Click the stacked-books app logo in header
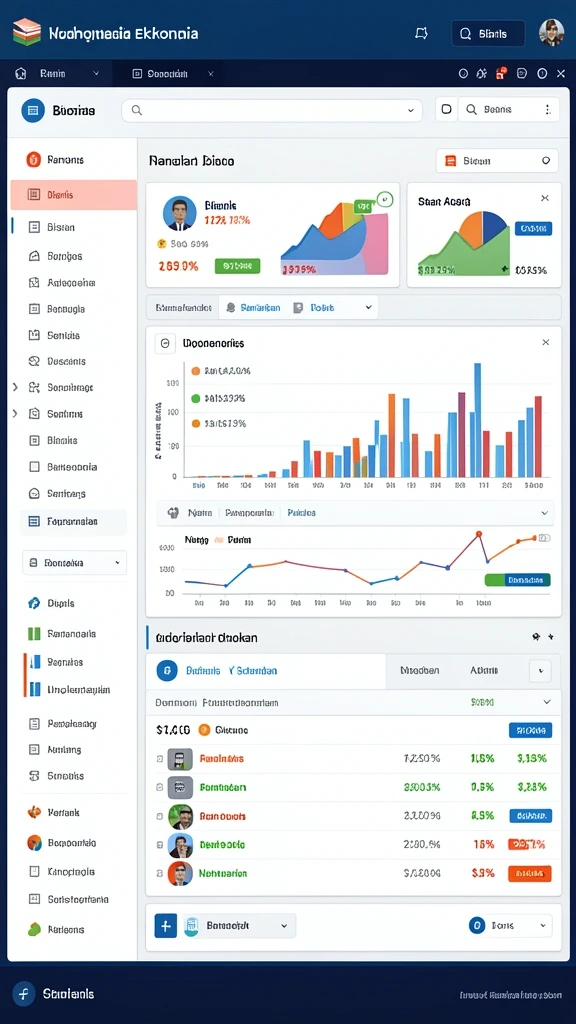Screen dimensions: 576x1024 pyautogui.click(x=27, y=32)
